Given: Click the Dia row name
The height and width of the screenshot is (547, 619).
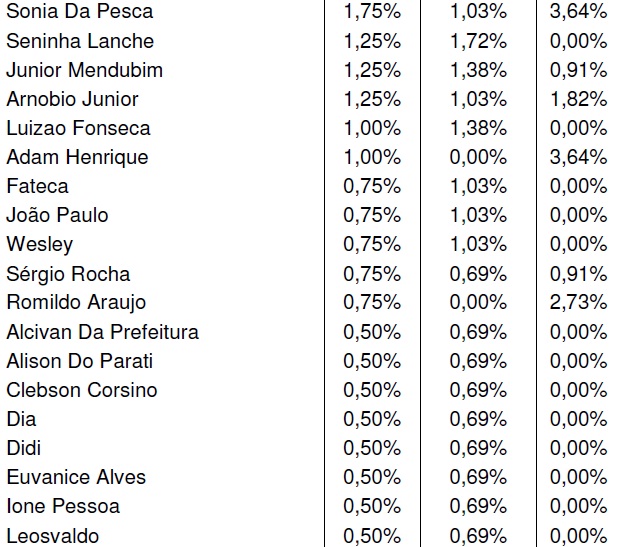Looking at the screenshot, I should [21, 419].
